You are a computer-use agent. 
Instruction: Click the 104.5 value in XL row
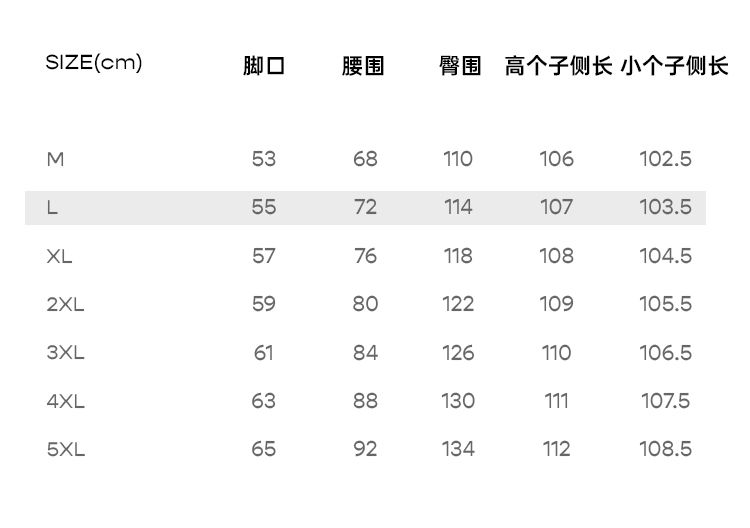pos(665,256)
